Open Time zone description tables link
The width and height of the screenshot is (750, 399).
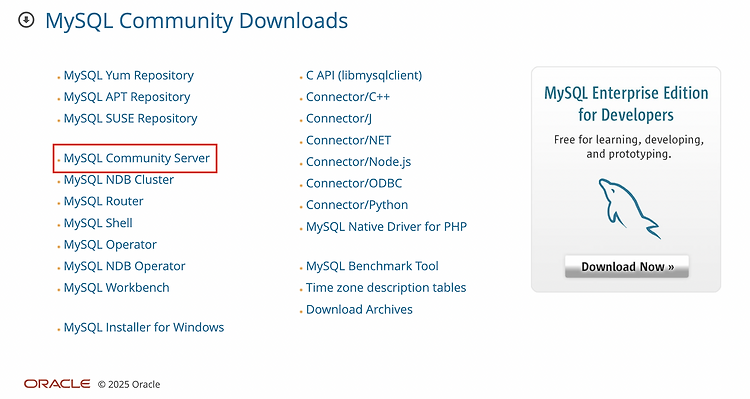point(386,288)
